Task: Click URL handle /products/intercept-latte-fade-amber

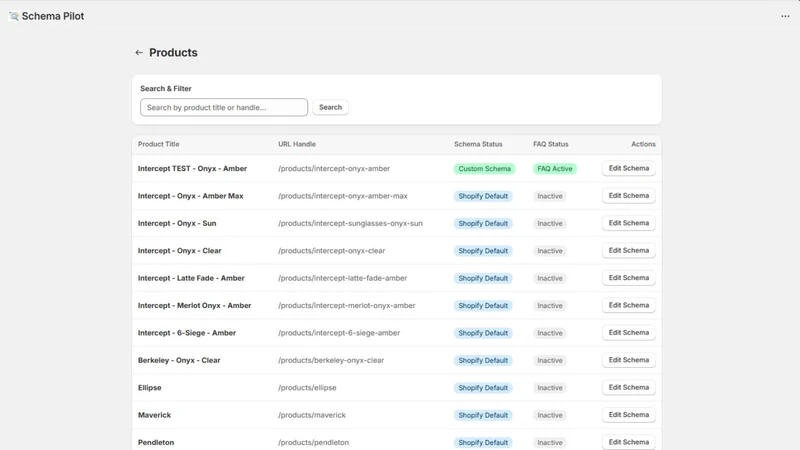Action: (x=342, y=278)
